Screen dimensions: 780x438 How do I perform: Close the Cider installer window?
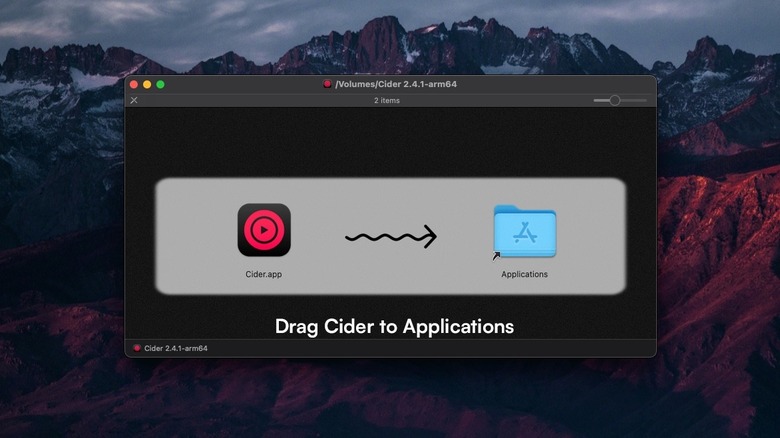tap(134, 84)
